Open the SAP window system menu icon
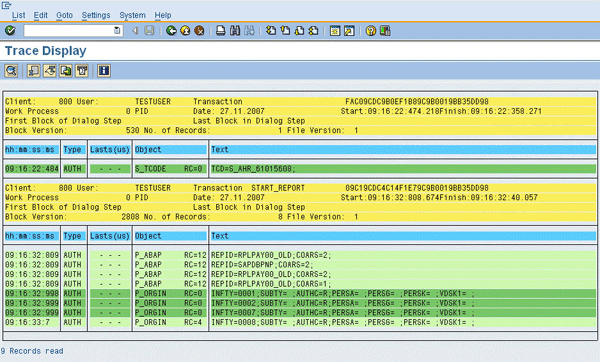600x362 pixels. (x=7, y=5)
